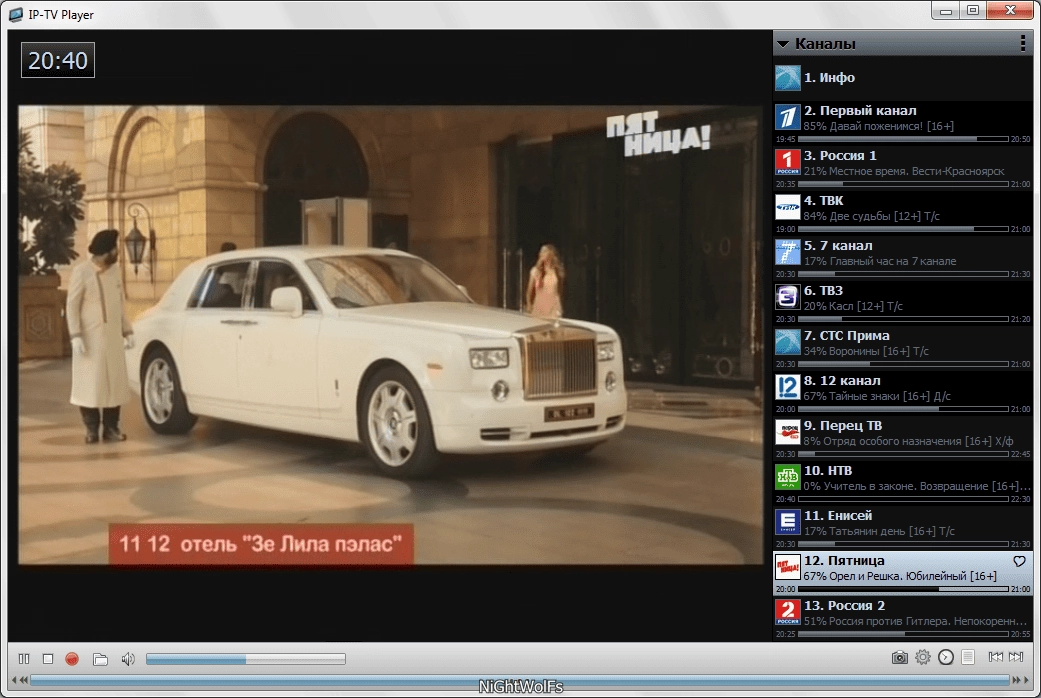1041x698 pixels.
Task: Pause playback with the pause button
Action: (25, 659)
